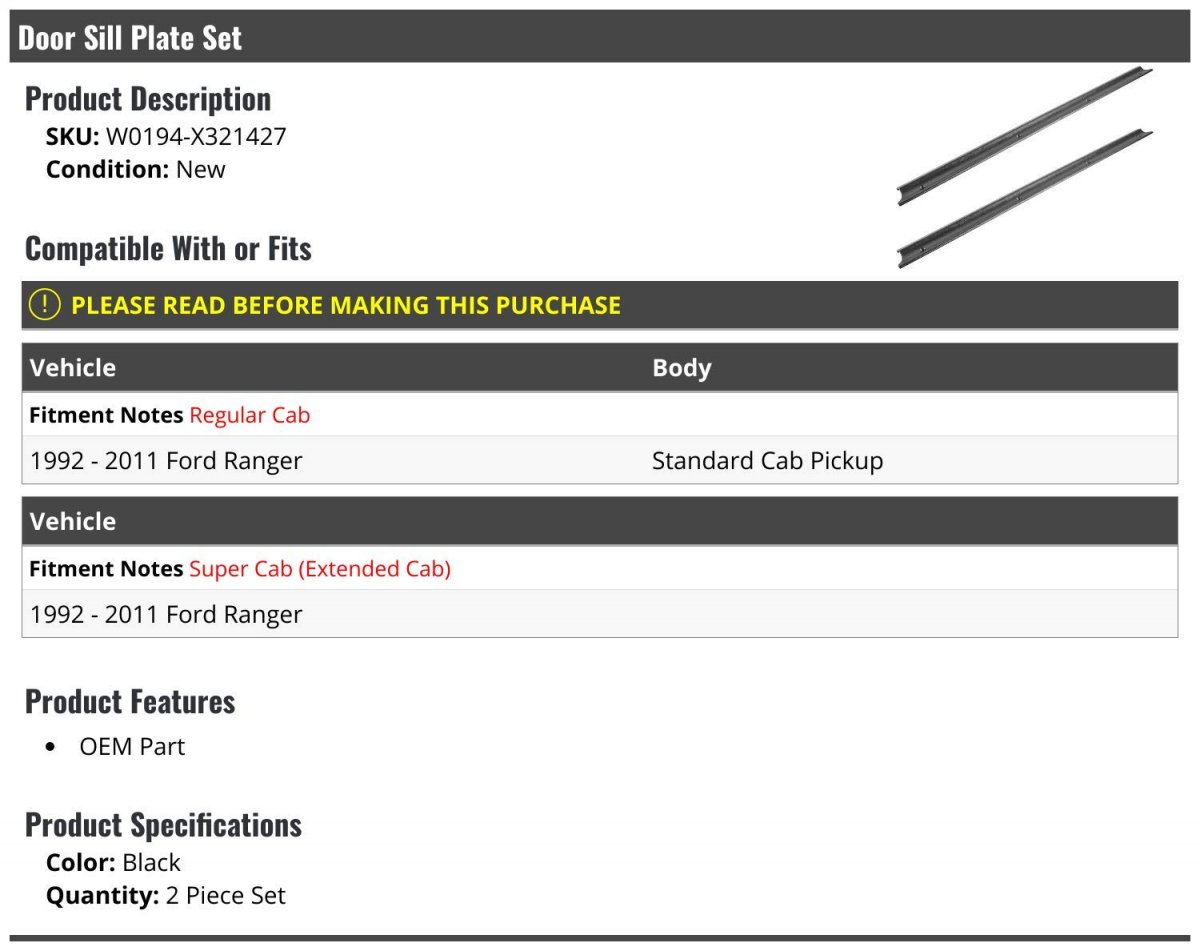Select the red Super Cab (Extended Cab) note
The width and height of the screenshot is (1200, 951).
coord(320,569)
